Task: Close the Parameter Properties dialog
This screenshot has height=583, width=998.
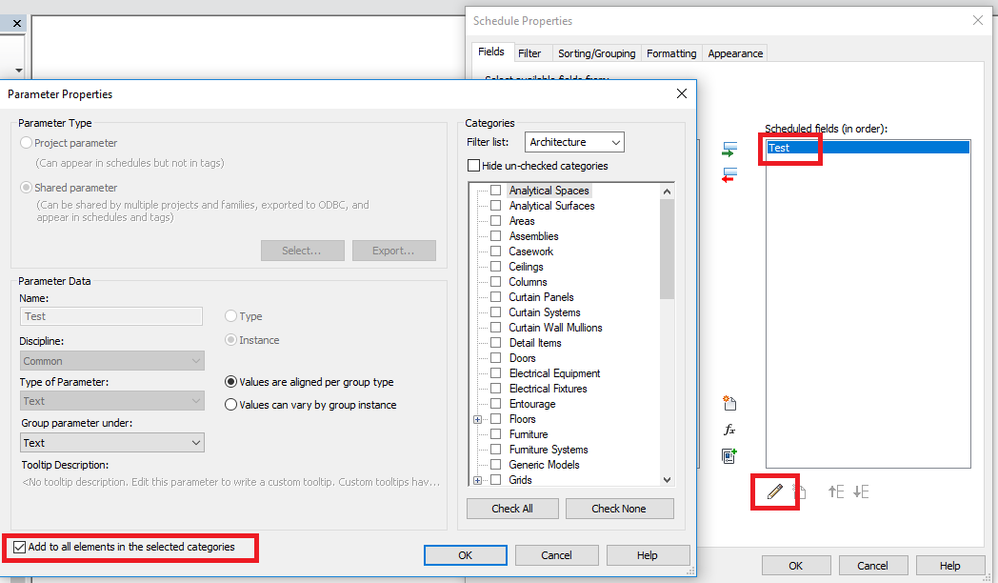Action: (682, 94)
